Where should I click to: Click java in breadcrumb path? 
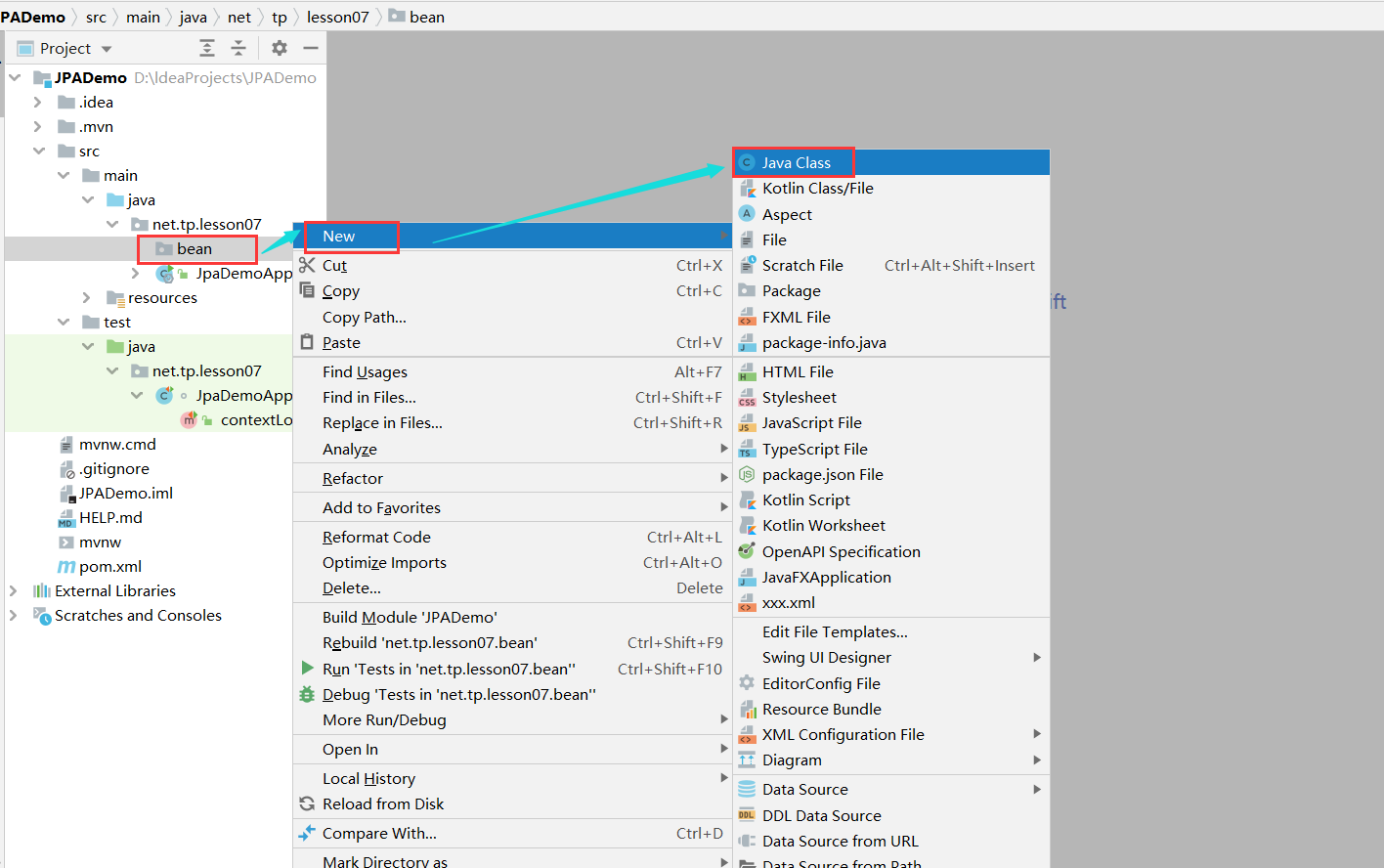(193, 17)
